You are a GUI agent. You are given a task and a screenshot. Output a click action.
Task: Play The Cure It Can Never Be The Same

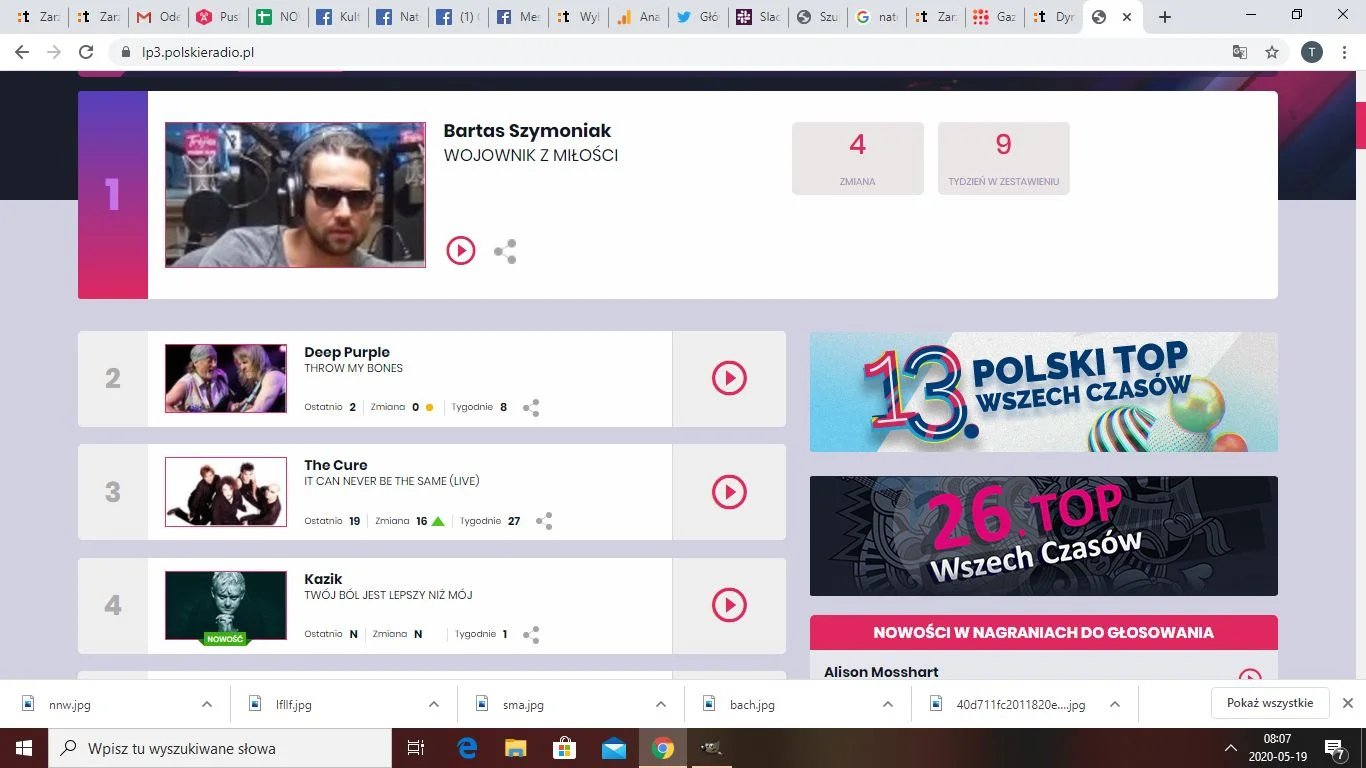coord(729,492)
